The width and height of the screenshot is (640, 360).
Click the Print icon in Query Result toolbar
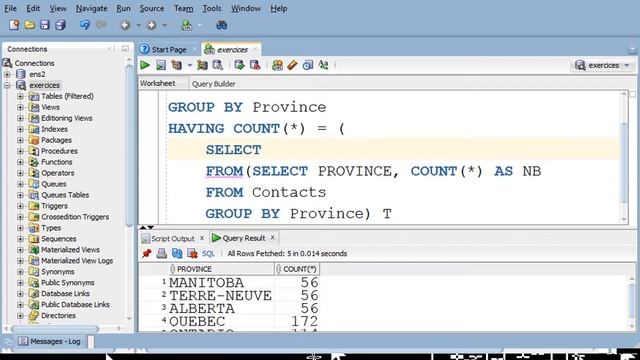click(162, 253)
